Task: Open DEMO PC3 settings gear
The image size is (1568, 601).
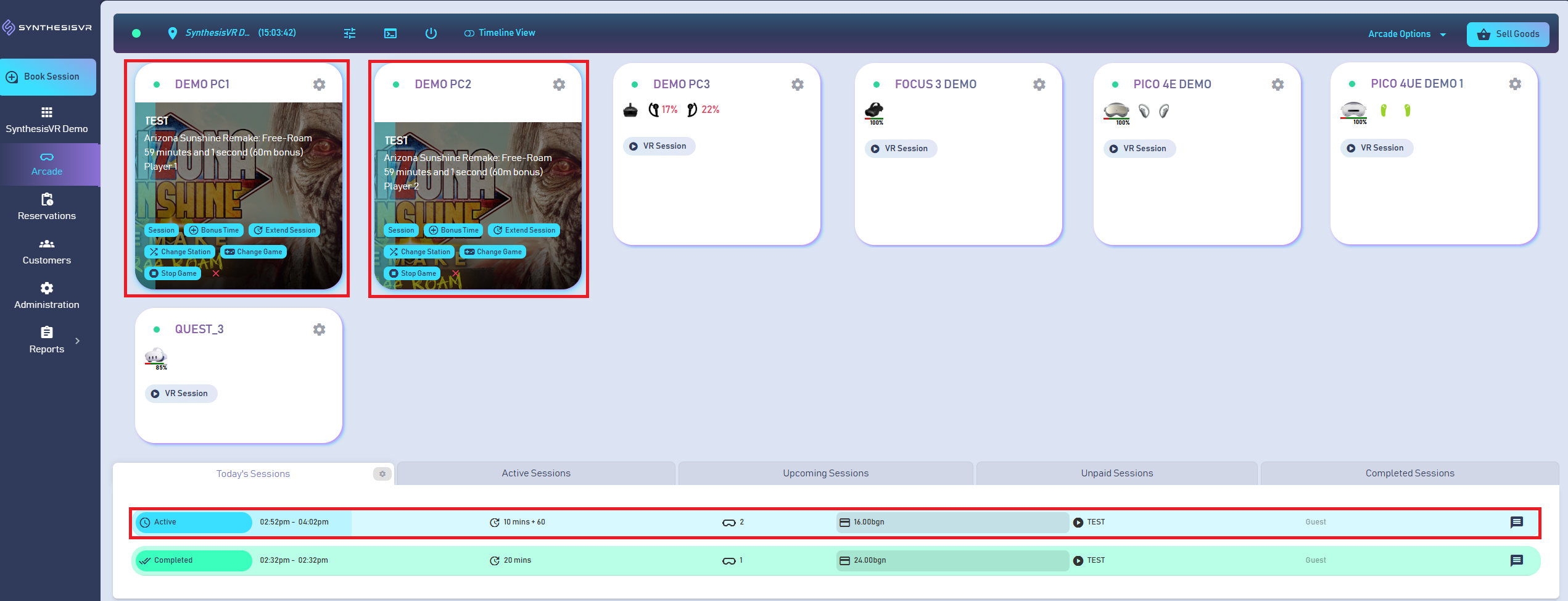Action: [798, 85]
